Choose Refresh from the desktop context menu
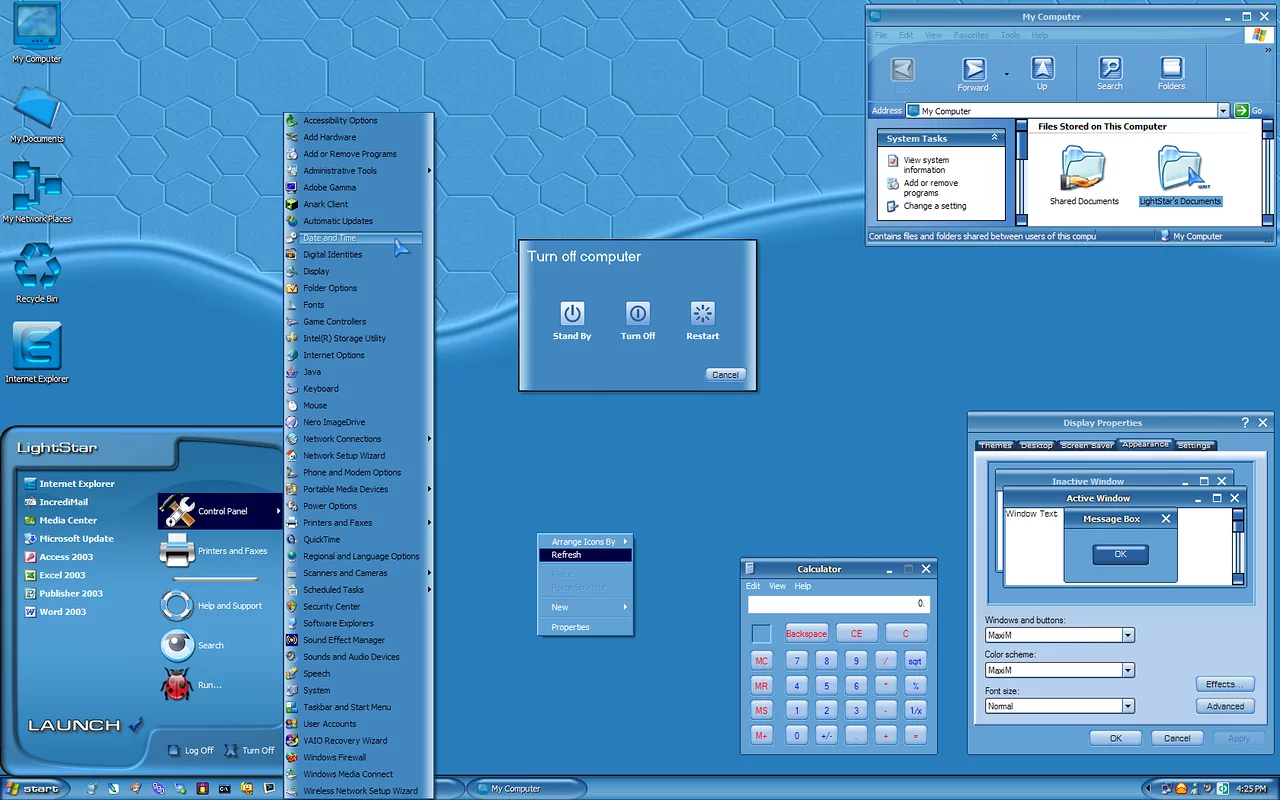 [585, 555]
